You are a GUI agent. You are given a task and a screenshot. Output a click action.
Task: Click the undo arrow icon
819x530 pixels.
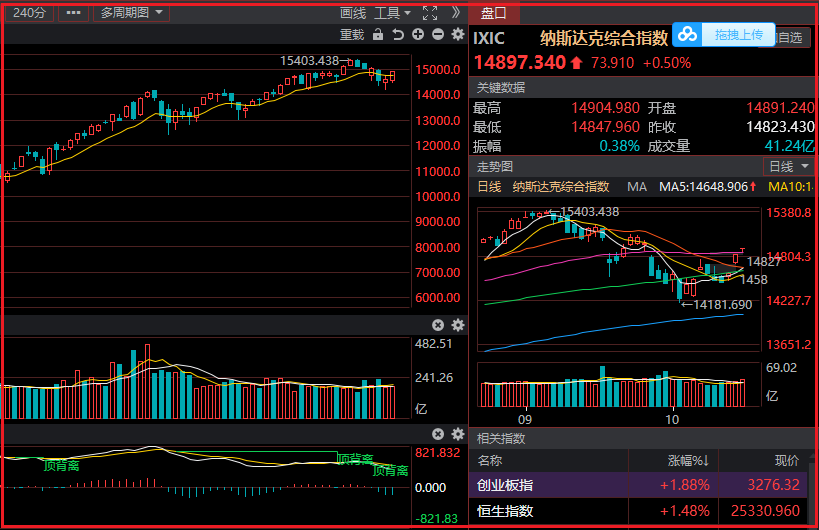pos(398,34)
